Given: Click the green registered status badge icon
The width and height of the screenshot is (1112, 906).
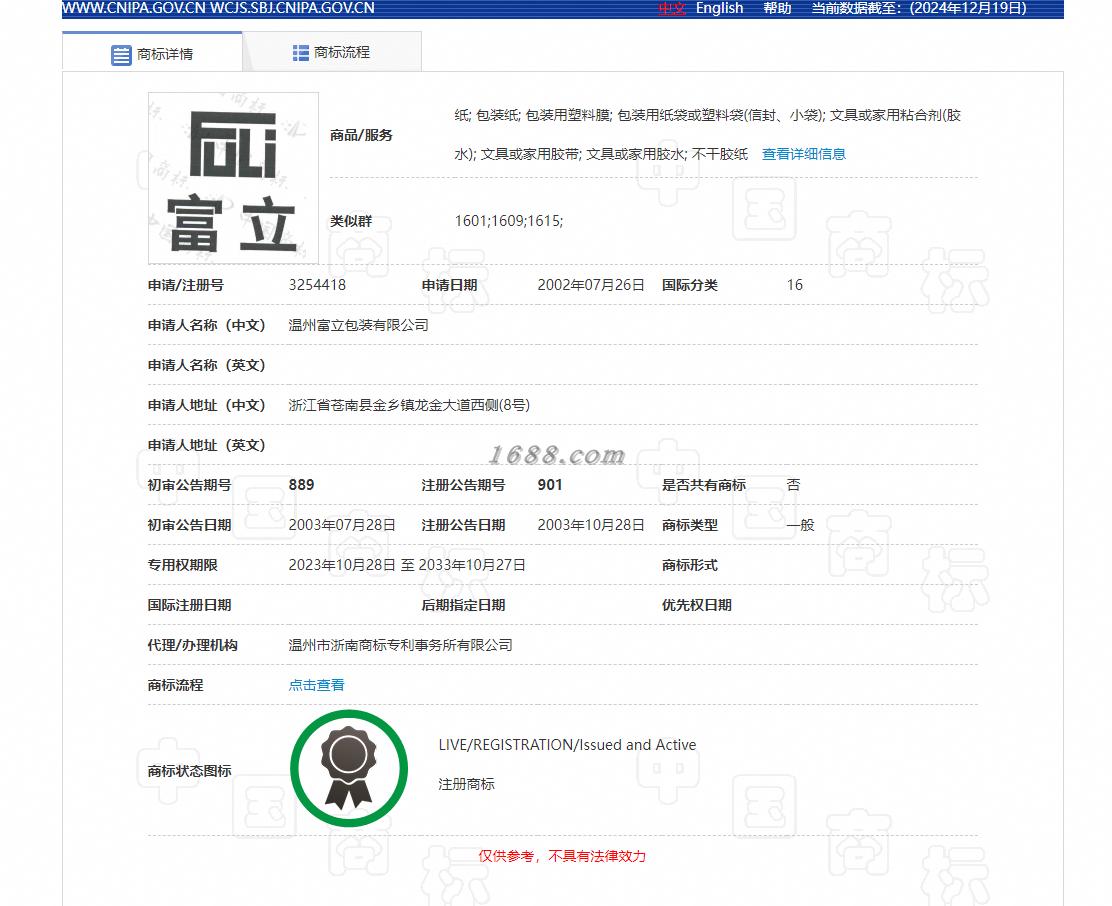Looking at the screenshot, I should [349, 768].
